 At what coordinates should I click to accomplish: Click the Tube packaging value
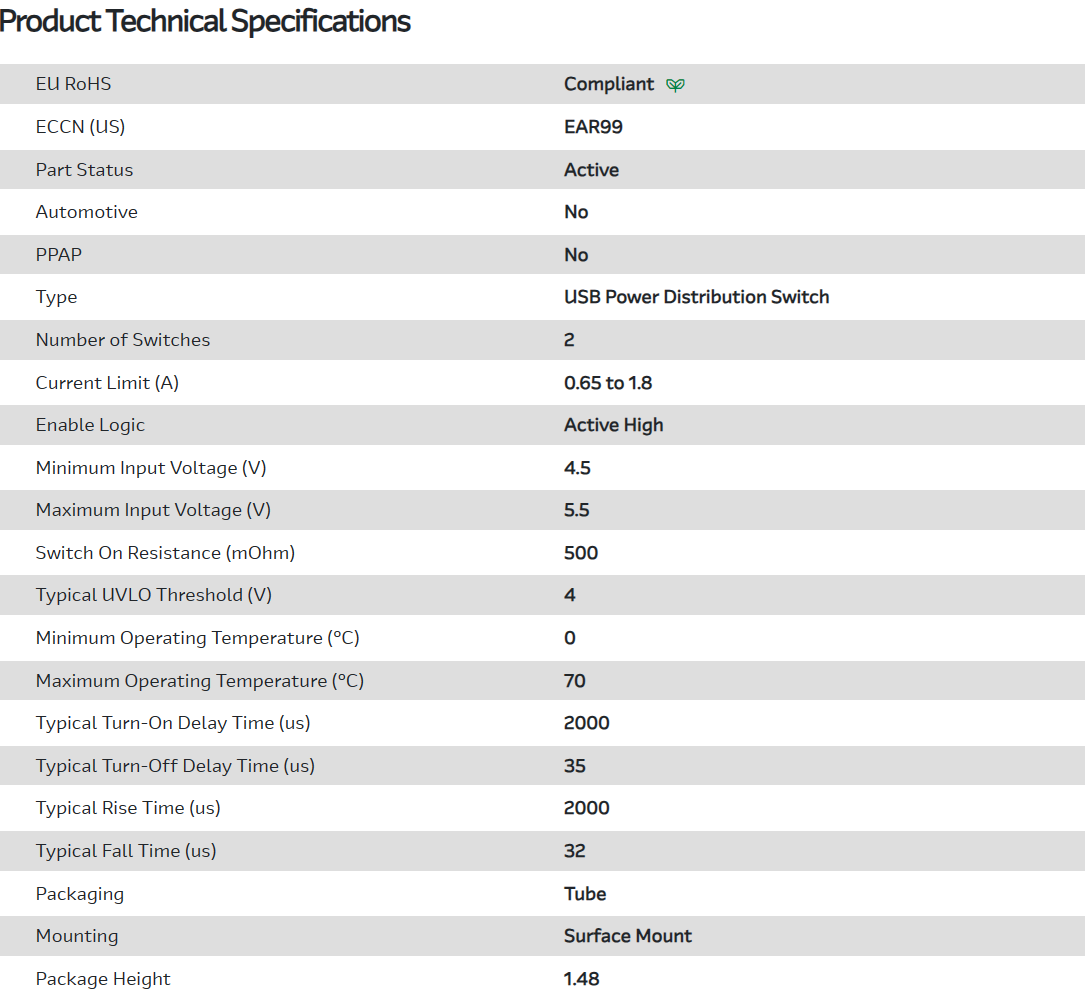click(585, 894)
